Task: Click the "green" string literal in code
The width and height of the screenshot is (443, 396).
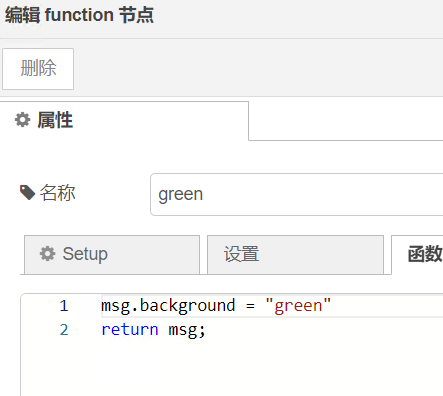Action: pyautogui.click(x=298, y=306)
